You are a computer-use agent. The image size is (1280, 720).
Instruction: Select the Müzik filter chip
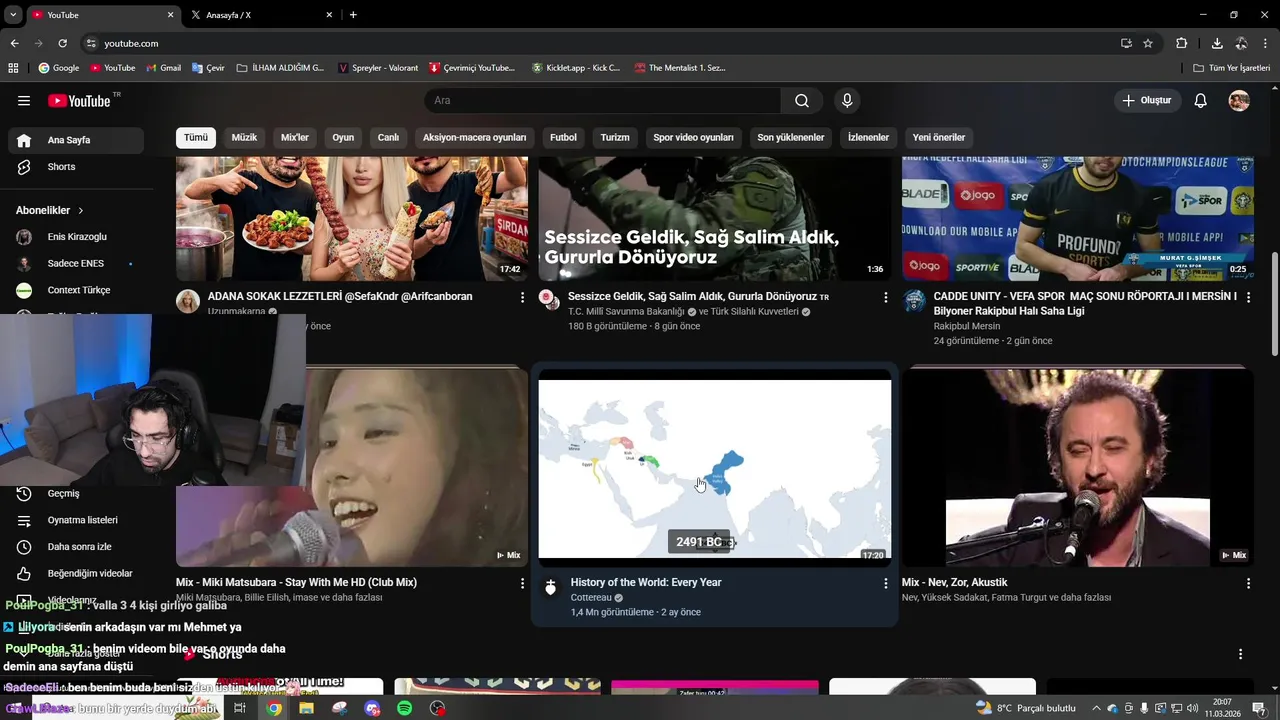point(244,138)
